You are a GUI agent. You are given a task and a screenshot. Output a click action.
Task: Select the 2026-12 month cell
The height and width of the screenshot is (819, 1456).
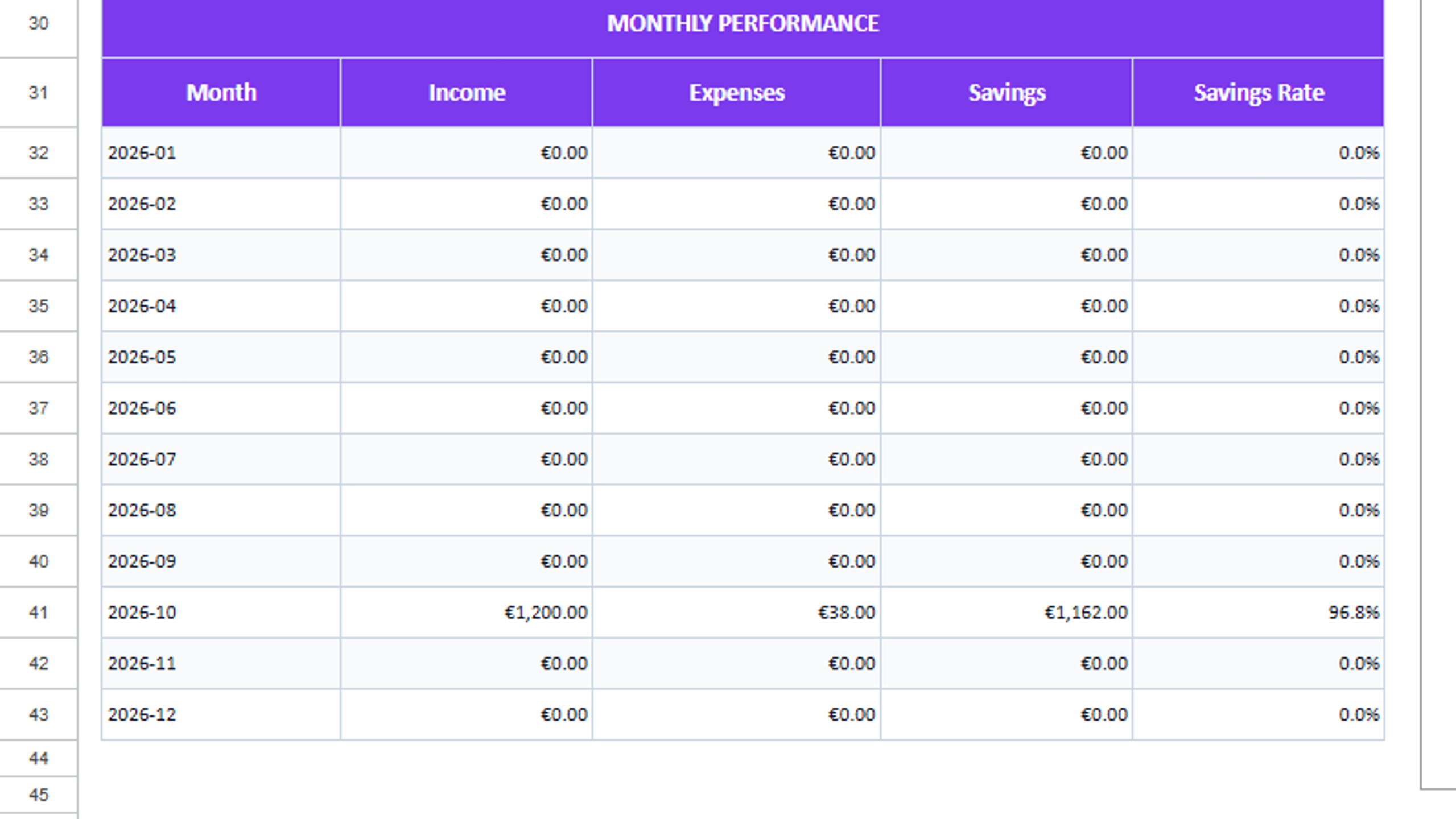point(221,714)
